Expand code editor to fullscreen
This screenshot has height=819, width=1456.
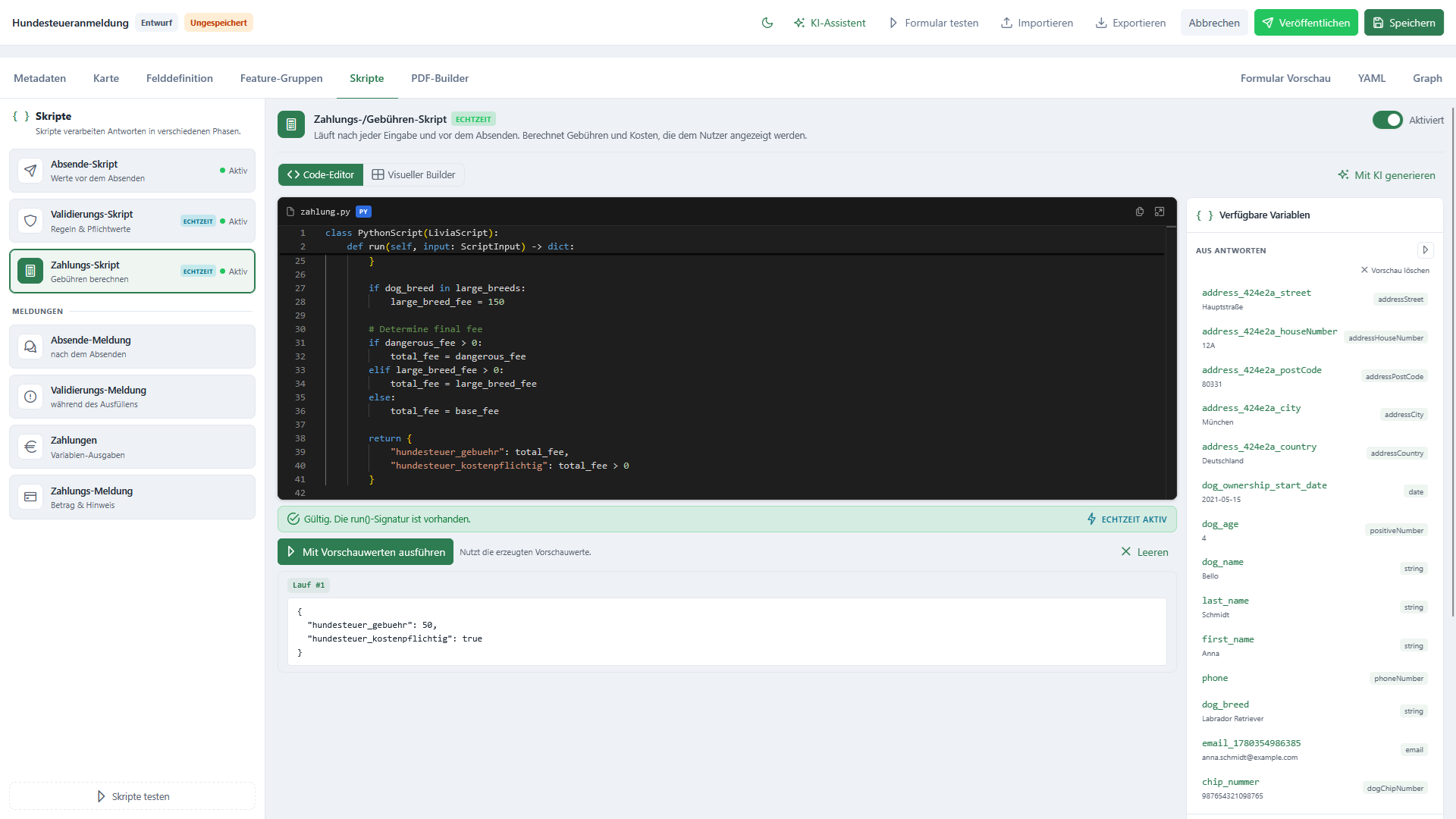click(1159, 212)
